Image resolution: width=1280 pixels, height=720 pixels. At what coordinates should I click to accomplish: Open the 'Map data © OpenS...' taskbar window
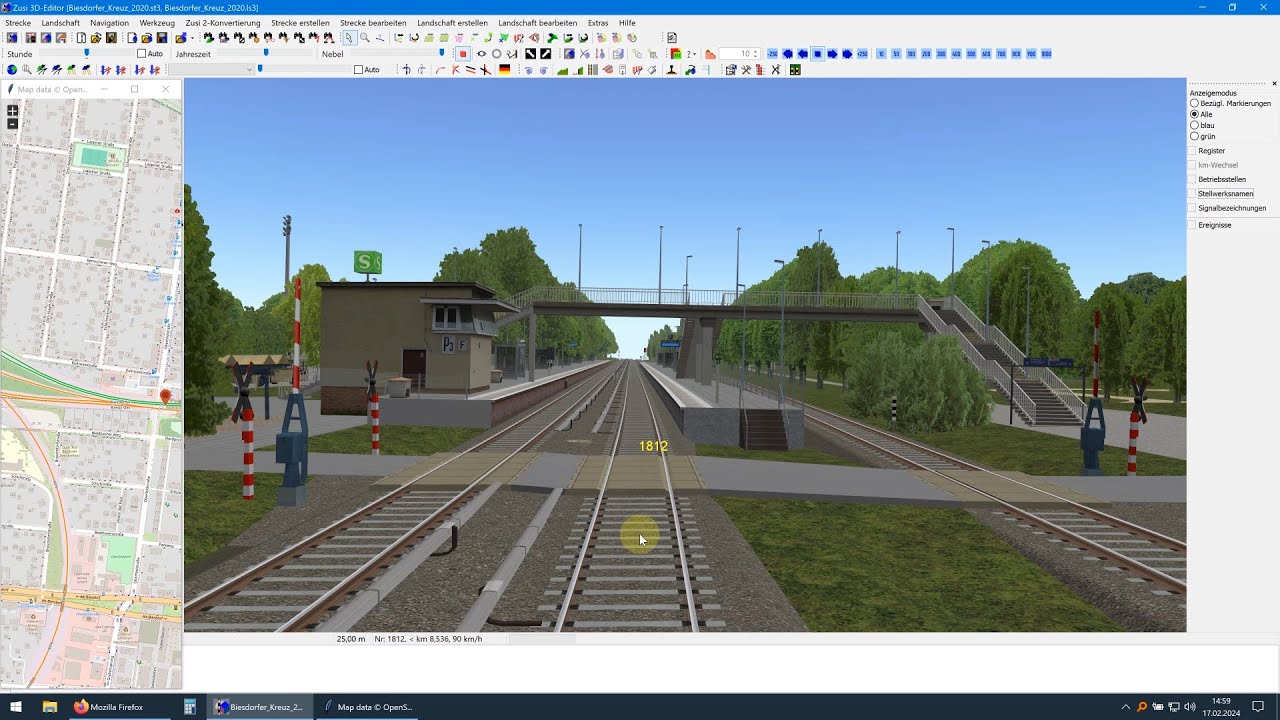[x=367, y=707]
